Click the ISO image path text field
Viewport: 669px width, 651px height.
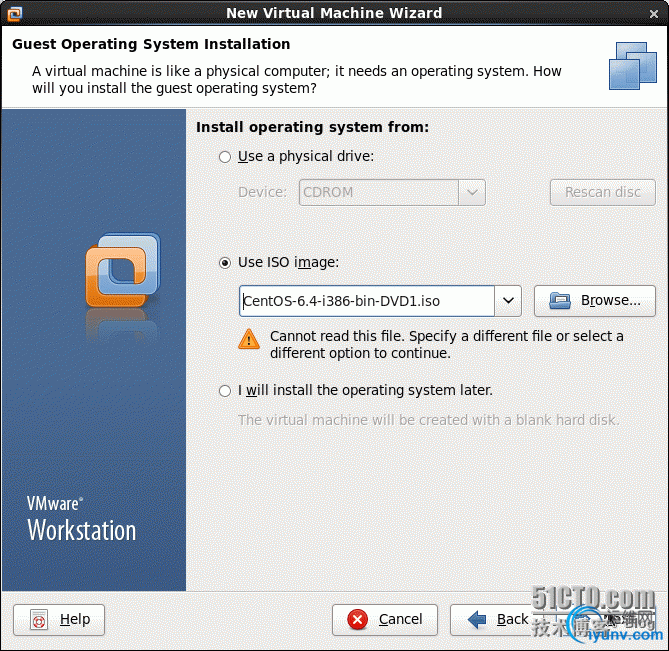(x=367, y=301)
